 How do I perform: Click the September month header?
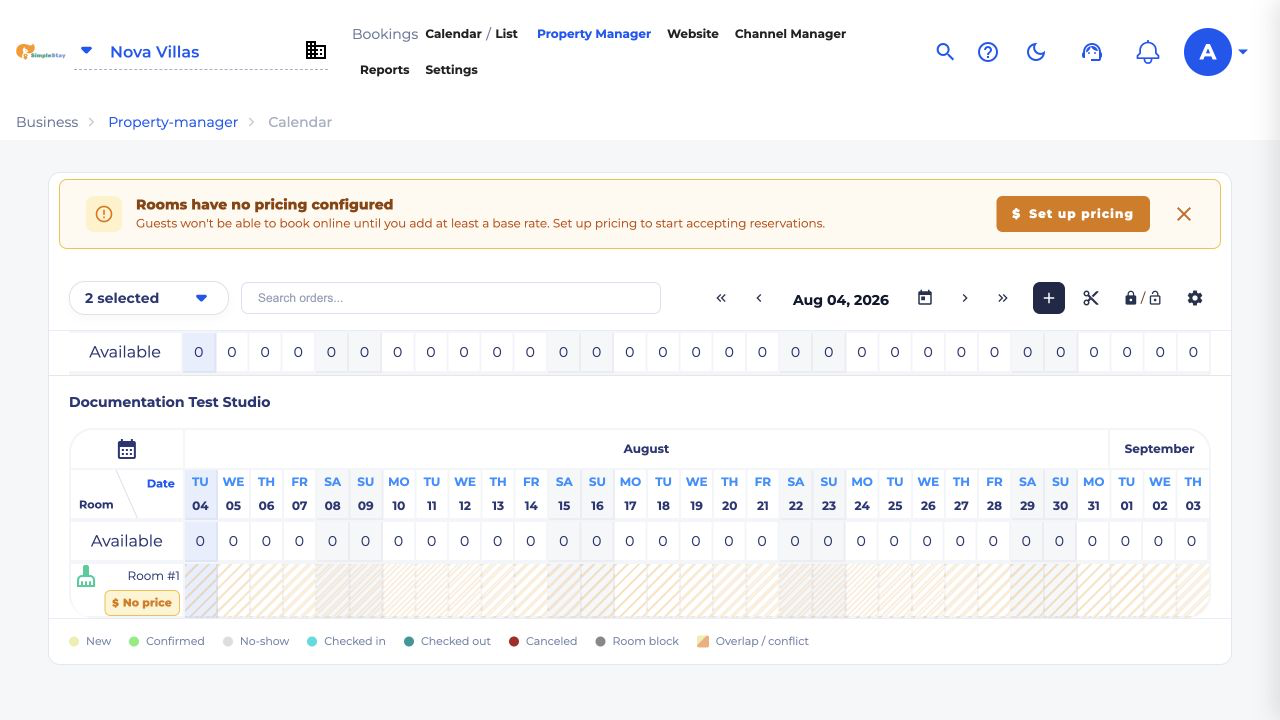coord(1159,449)
